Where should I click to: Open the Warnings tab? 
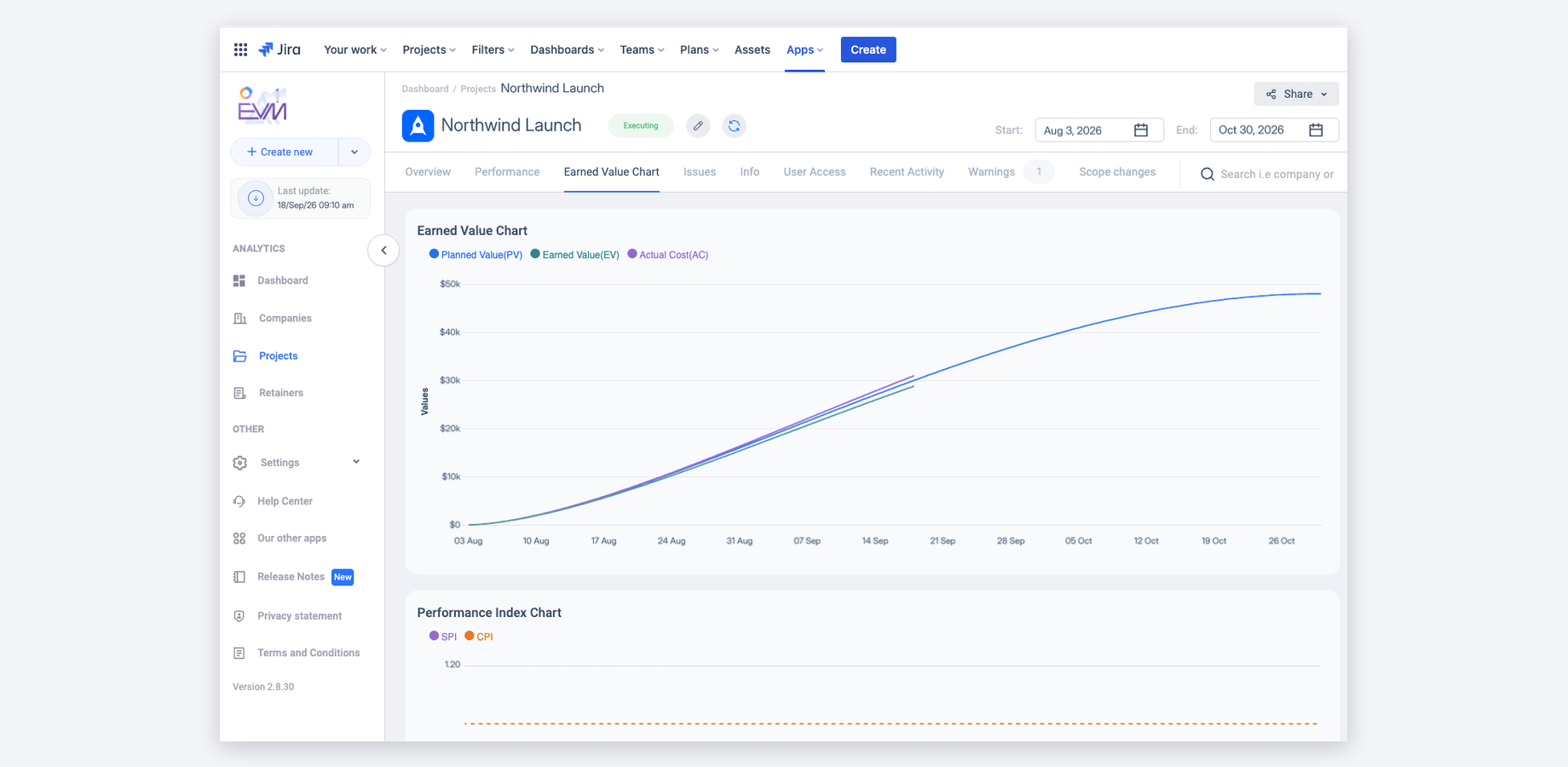point(991,172)
